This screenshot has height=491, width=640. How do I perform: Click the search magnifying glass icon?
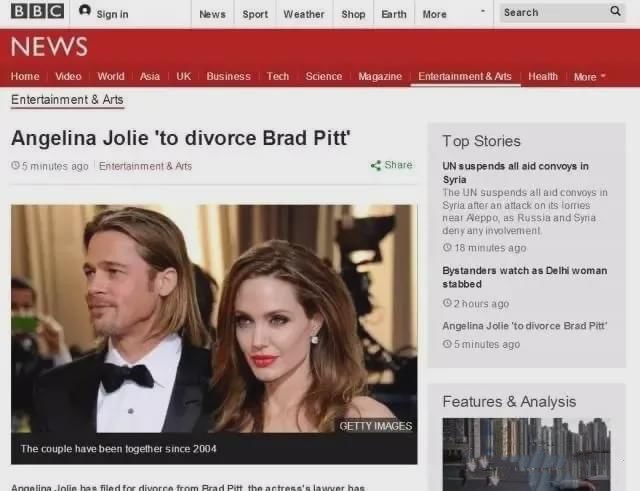(x=615, y=12)
